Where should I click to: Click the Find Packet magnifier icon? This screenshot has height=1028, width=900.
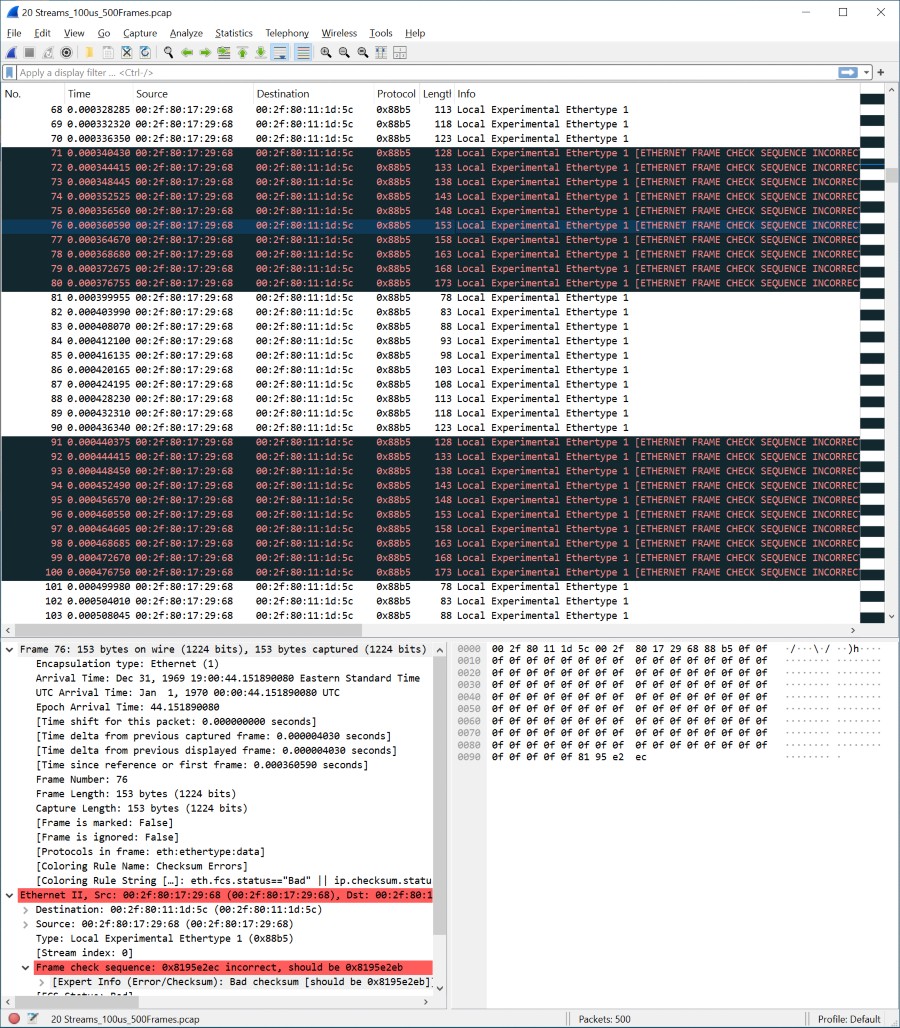coord(169,52)
